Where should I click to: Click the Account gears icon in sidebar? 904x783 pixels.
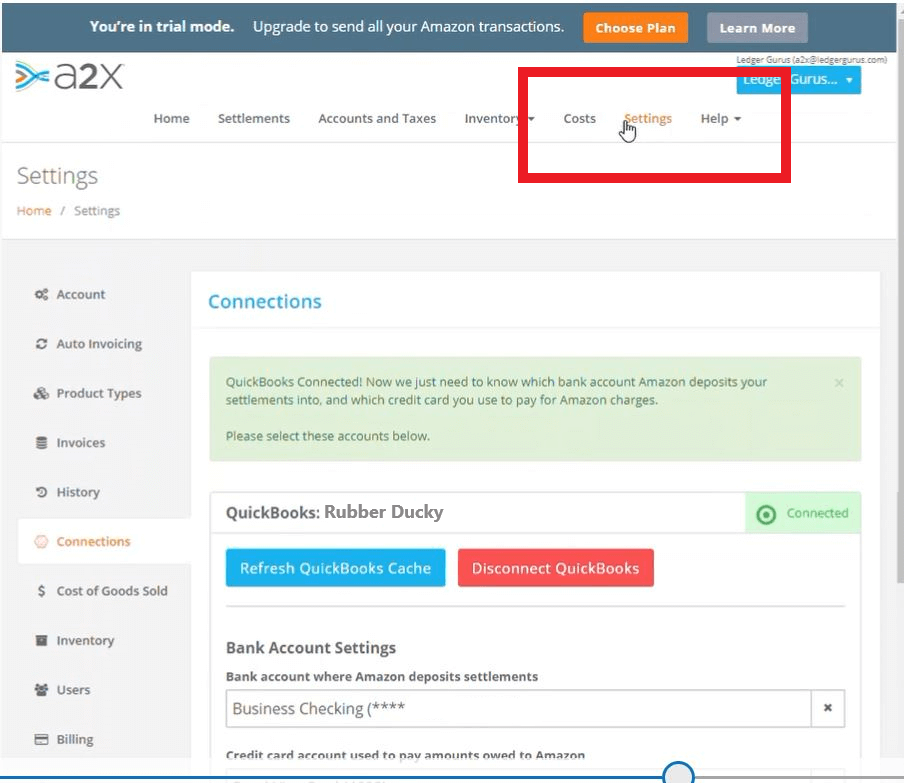pyautogui.click(x=42, y=295)
